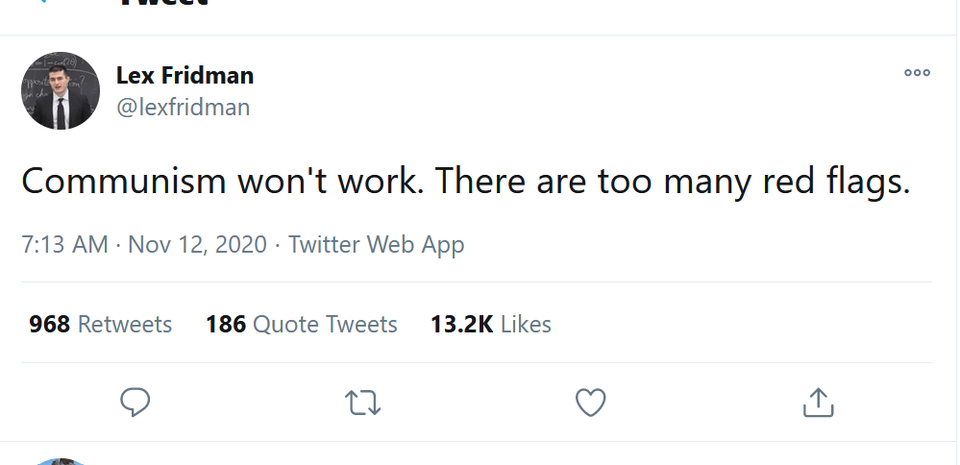Open the three-dot more options menu
This screenshot has height=465, width=960.
point(916,72)
